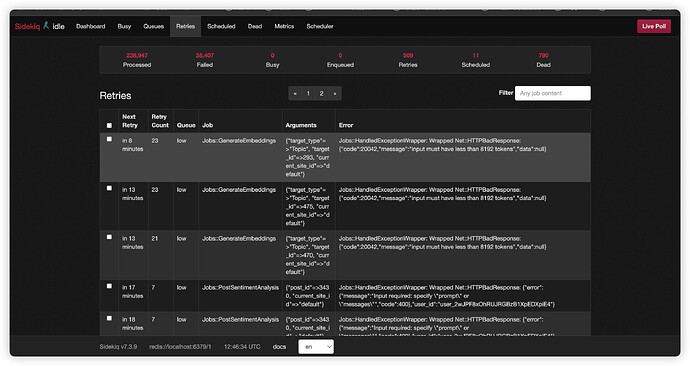Click Jobs::GenerateEmbeddings in the first row
The image size is (690, 366).
click(x=239, y=141)
